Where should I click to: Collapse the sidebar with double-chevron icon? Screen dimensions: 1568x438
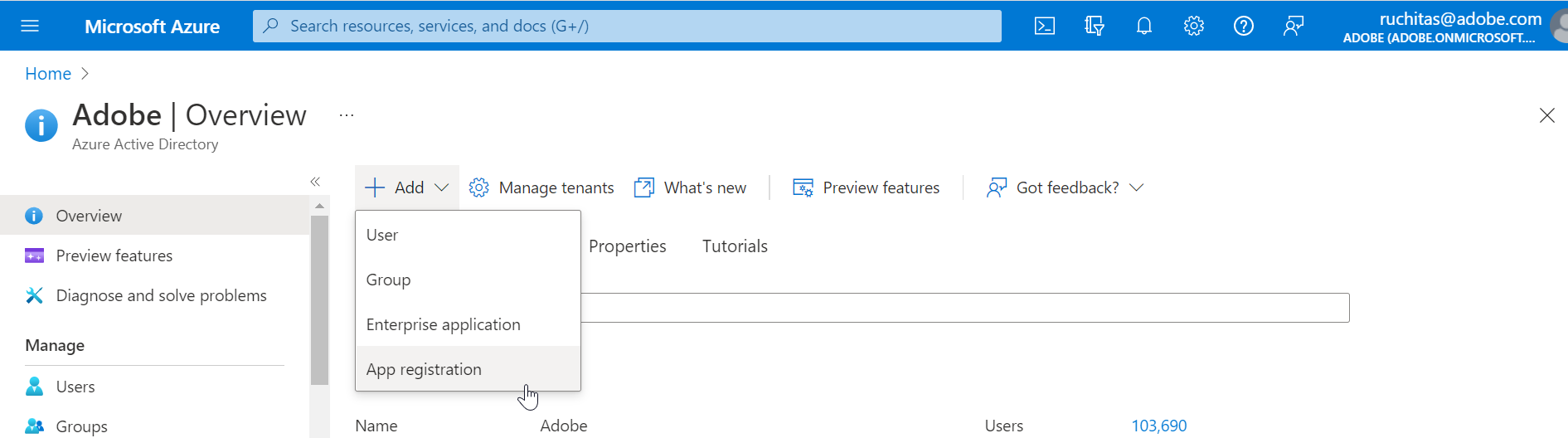click(x=315, y=182)
